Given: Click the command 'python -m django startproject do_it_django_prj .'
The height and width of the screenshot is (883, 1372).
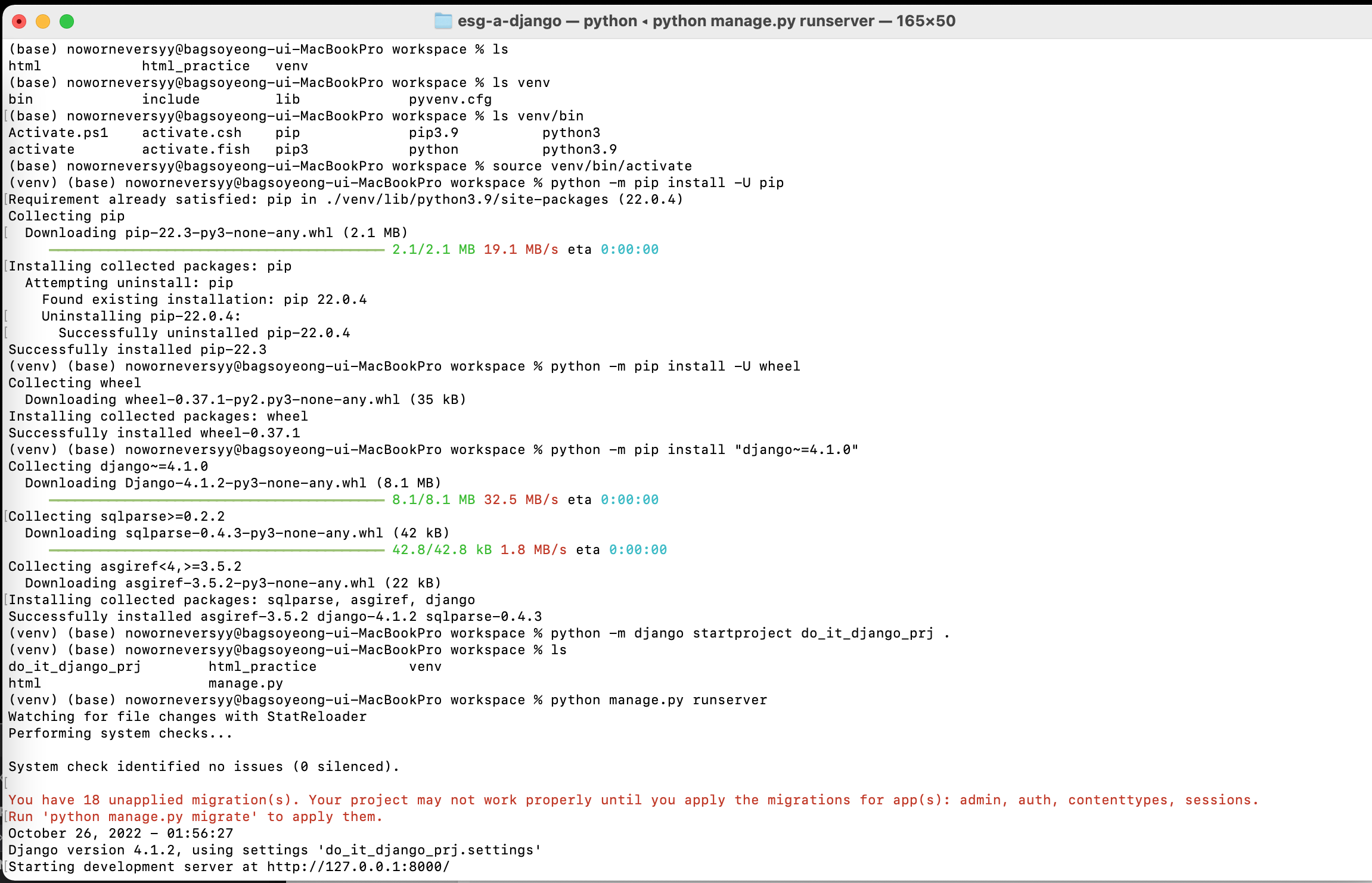Looking at the screenshot, I should pyautogui.click(x=750, y=633).
